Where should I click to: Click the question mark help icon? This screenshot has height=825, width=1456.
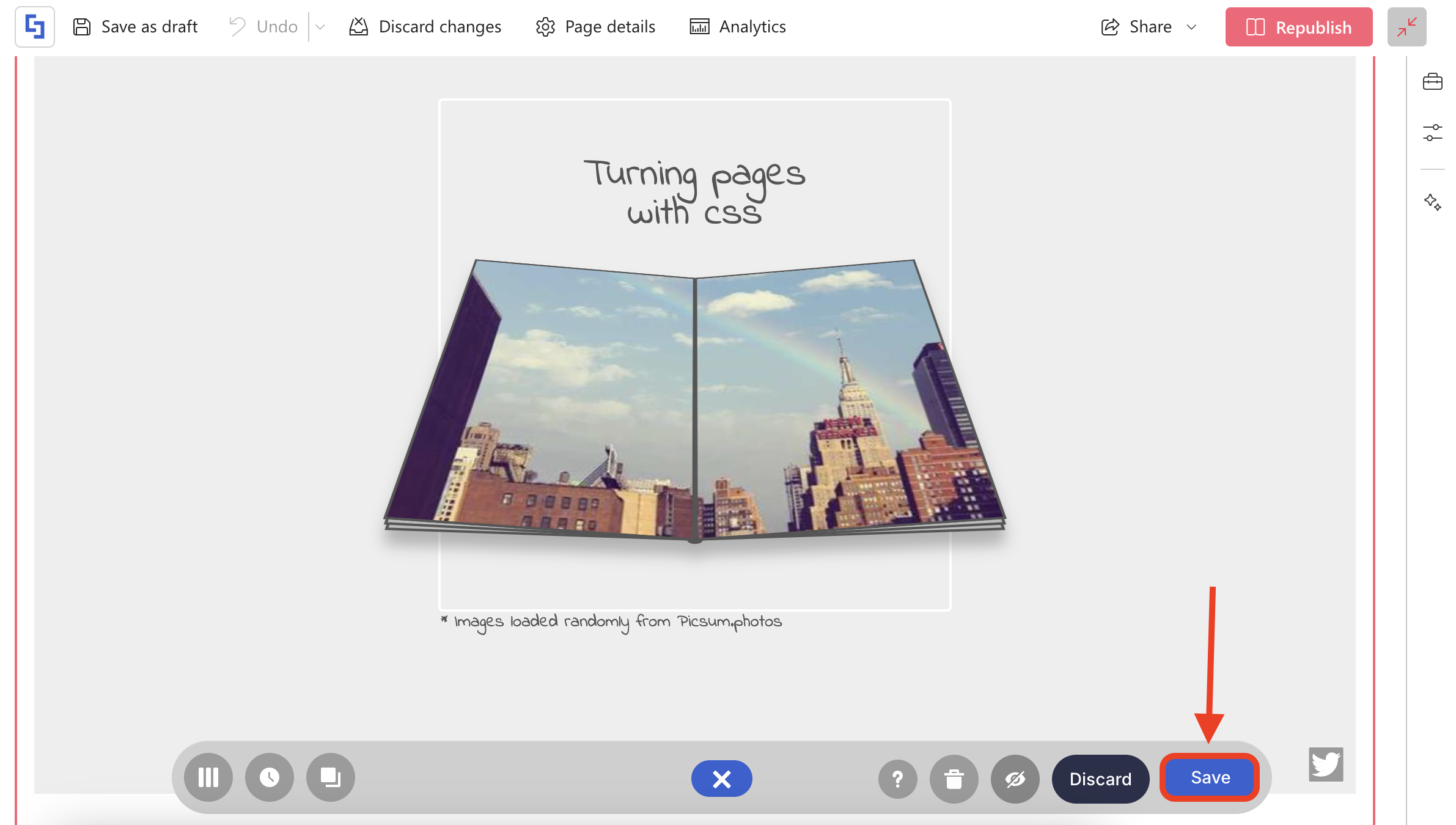click(x=897, y=779)
